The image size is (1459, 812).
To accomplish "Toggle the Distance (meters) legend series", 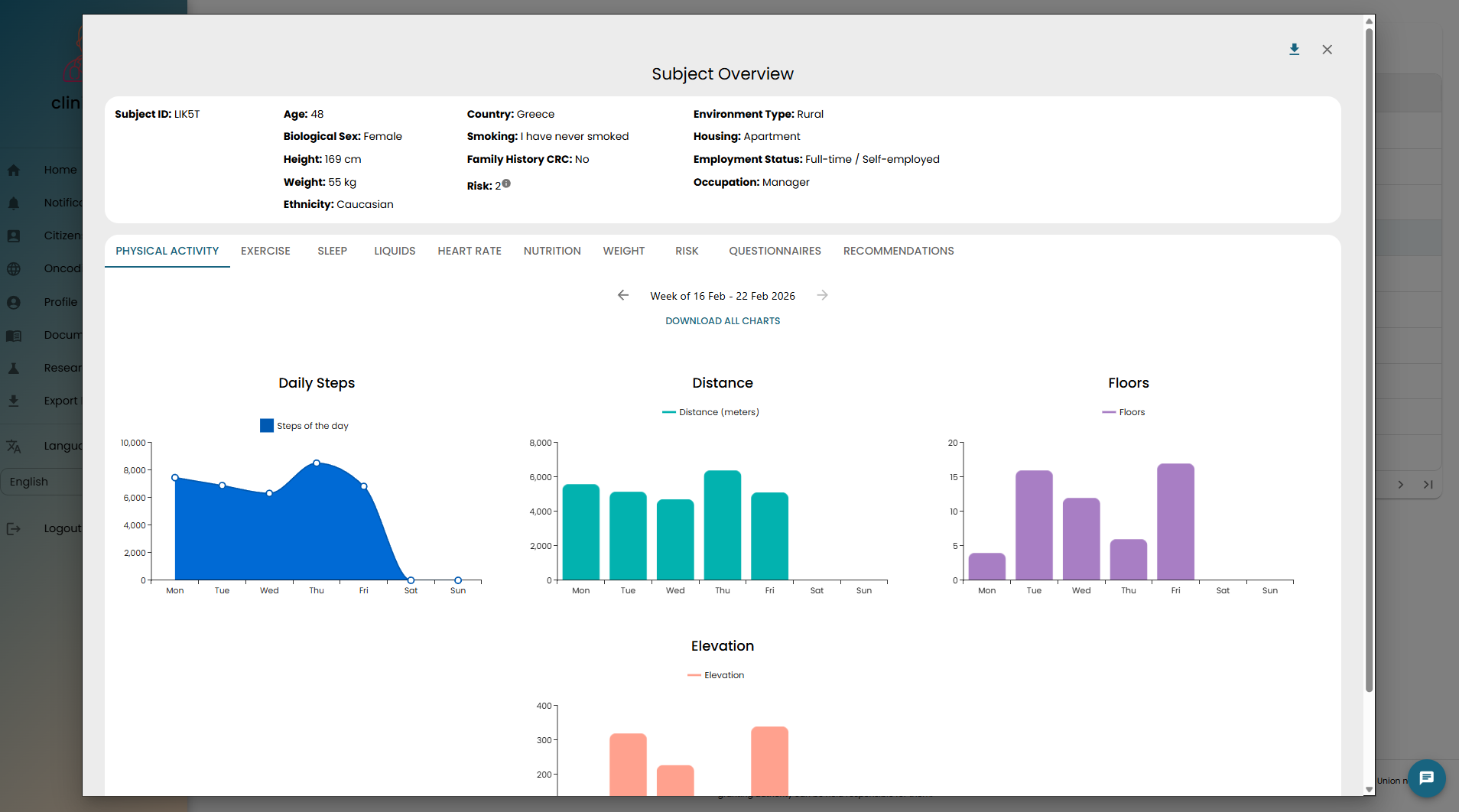I will [x=710, y=412].
